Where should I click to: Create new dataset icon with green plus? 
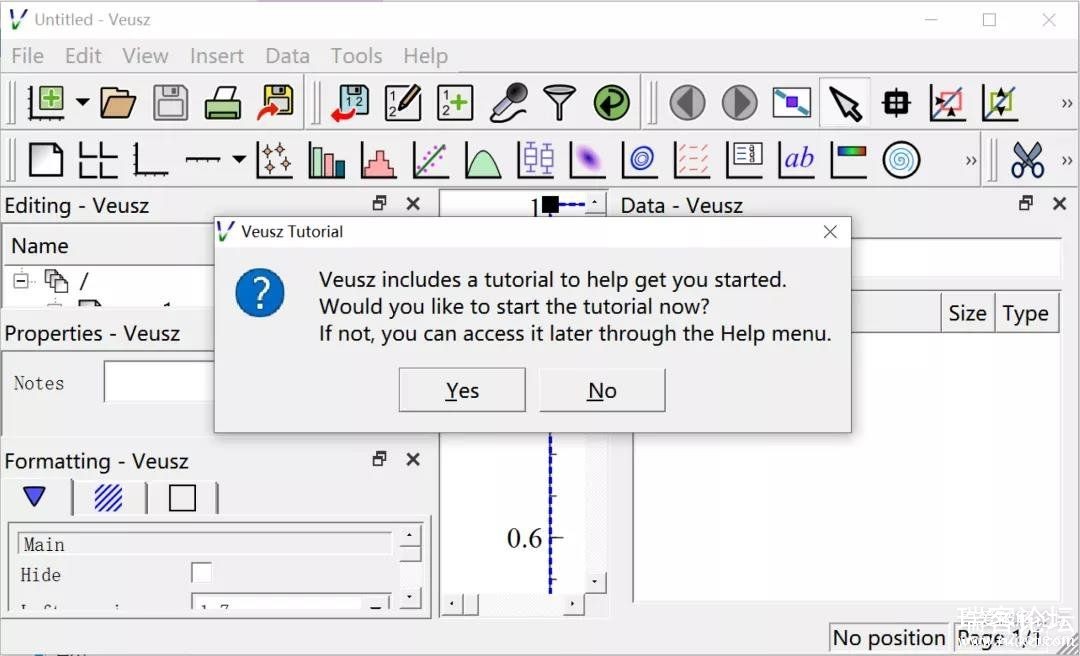455,103
